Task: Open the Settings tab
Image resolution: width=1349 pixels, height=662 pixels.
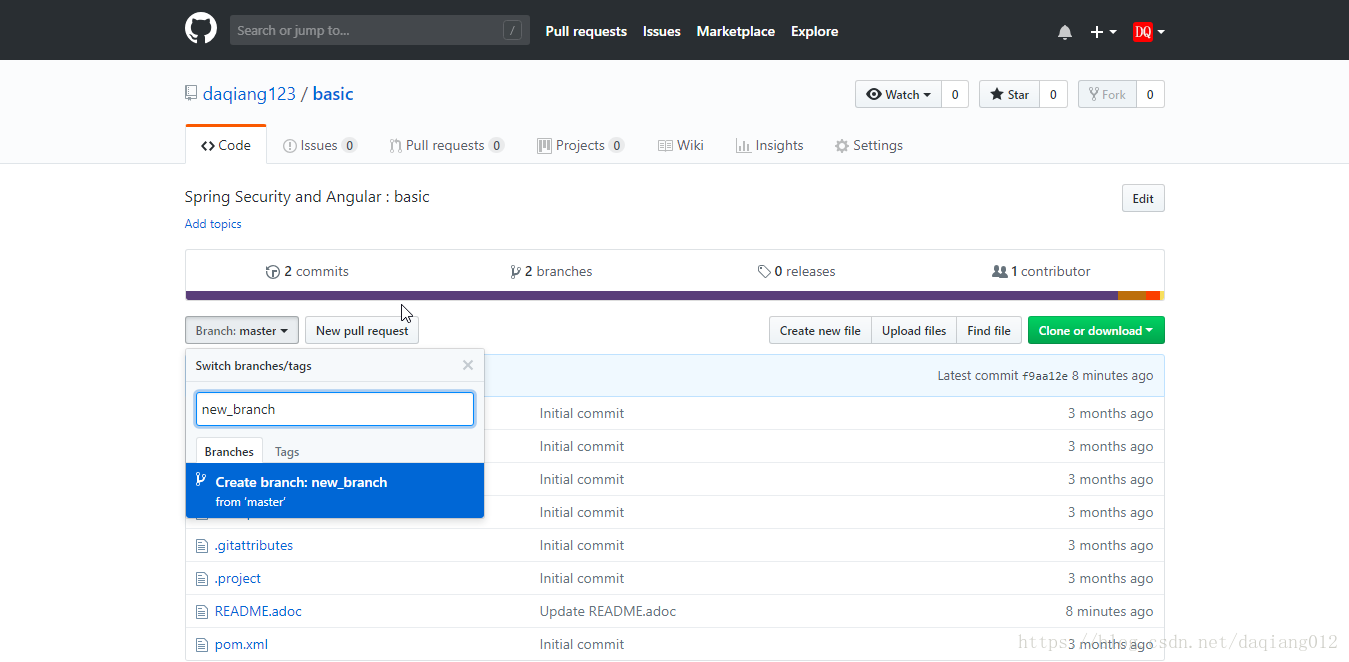Action: point(868,145)
